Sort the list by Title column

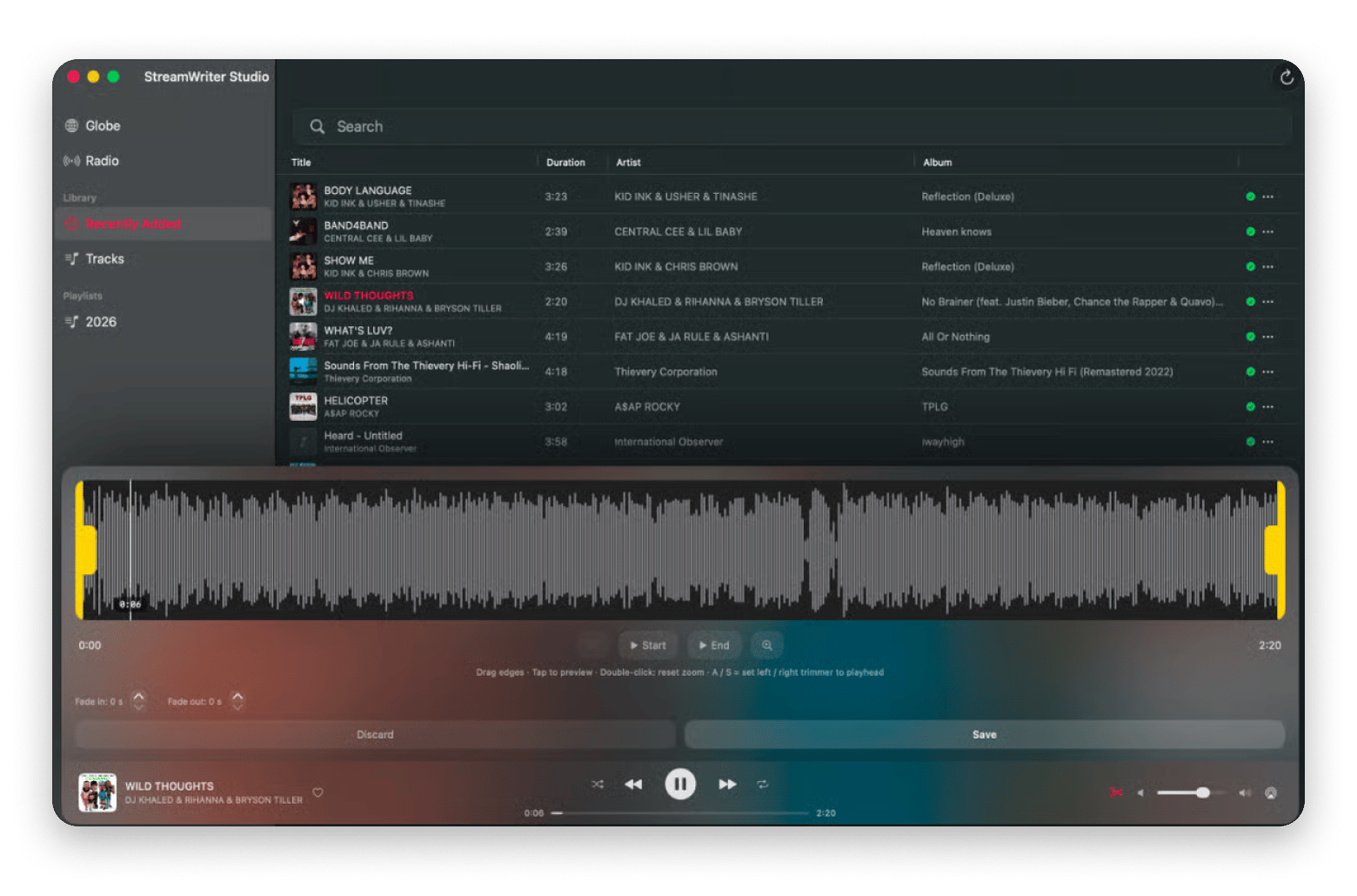tap(301, 163)
